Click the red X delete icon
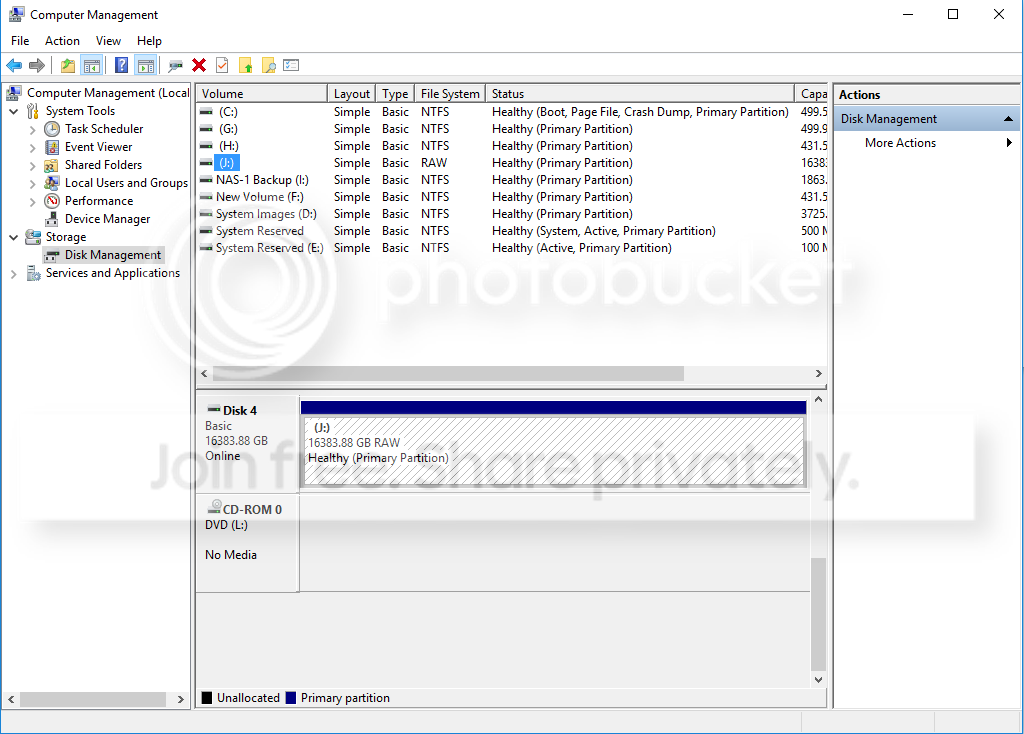The image size is (1024, 734). point(199,65)
